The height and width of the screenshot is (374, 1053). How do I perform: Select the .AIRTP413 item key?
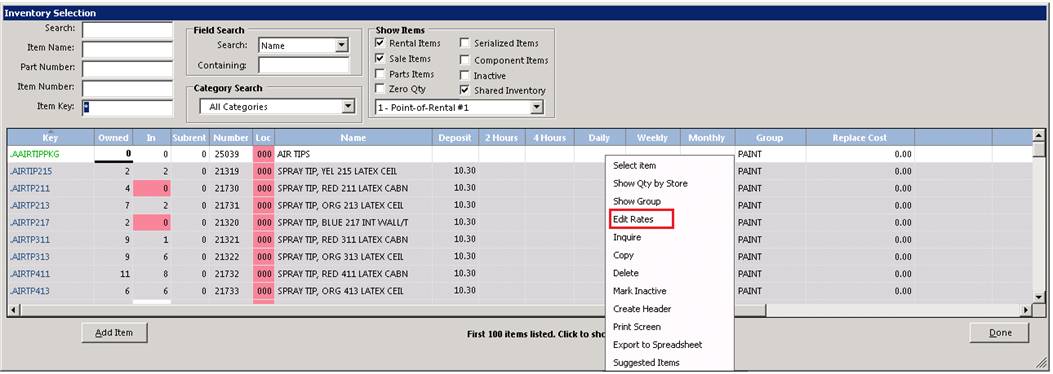click(29, 291)
